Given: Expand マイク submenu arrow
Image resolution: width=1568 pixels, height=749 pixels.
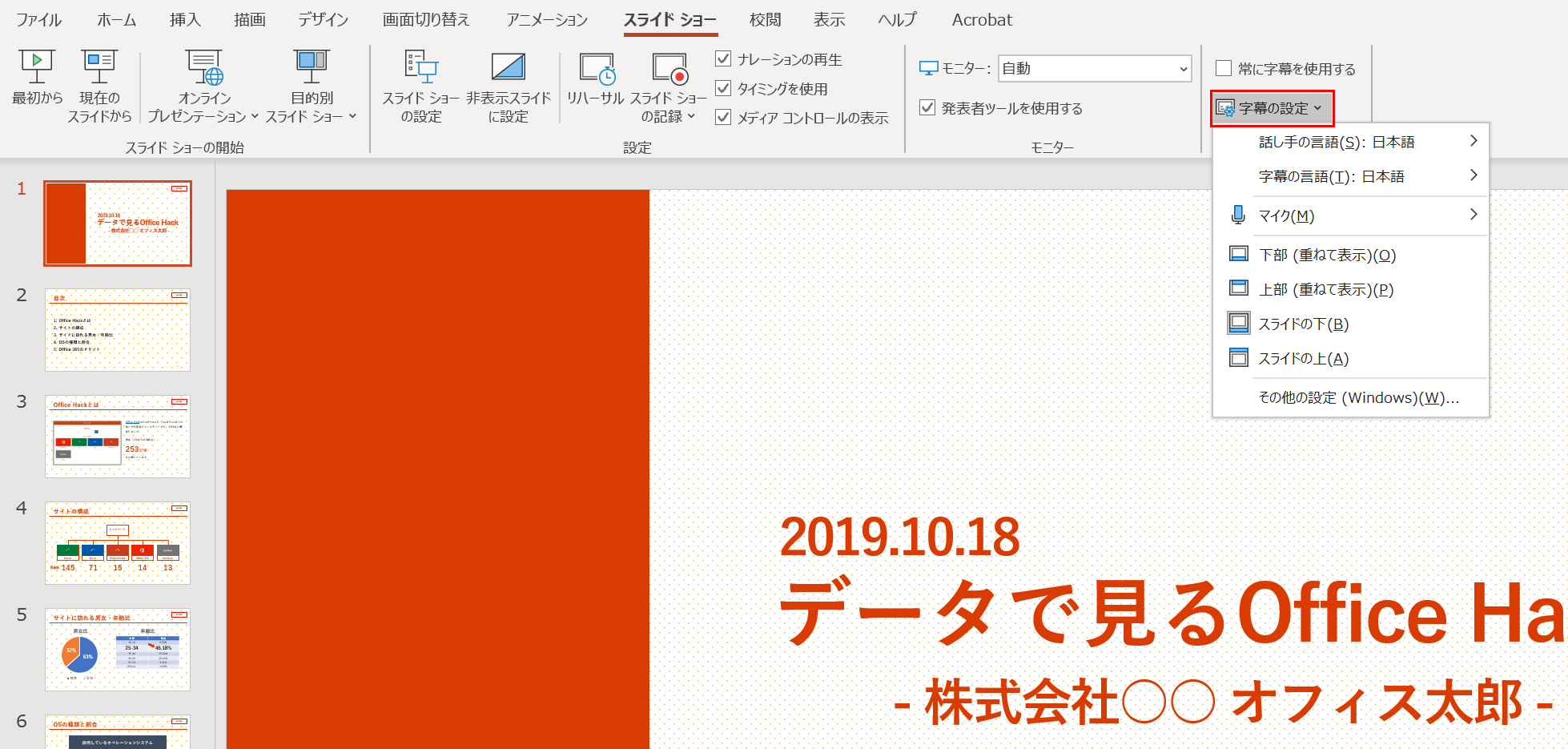Looking at the screenshot, I should click(x=1474, y=215).
